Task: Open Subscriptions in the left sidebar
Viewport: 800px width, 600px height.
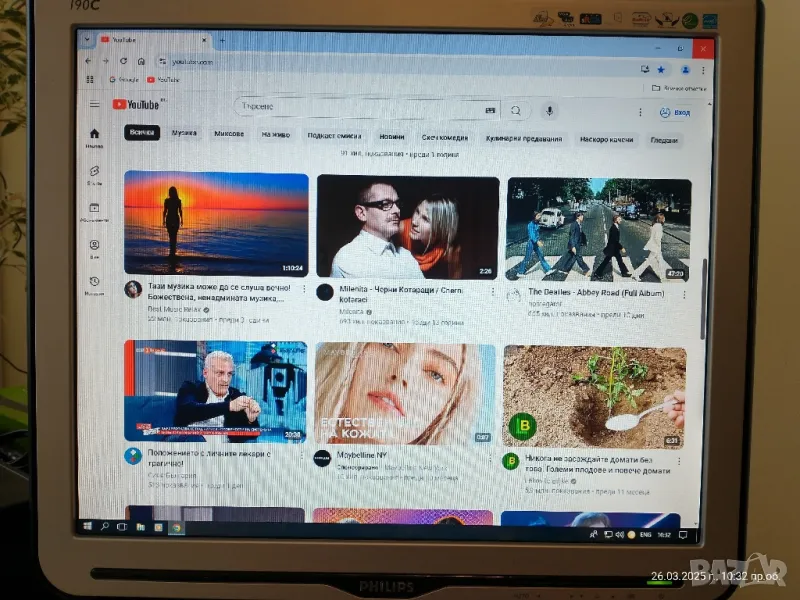Action: coord(94,211)
